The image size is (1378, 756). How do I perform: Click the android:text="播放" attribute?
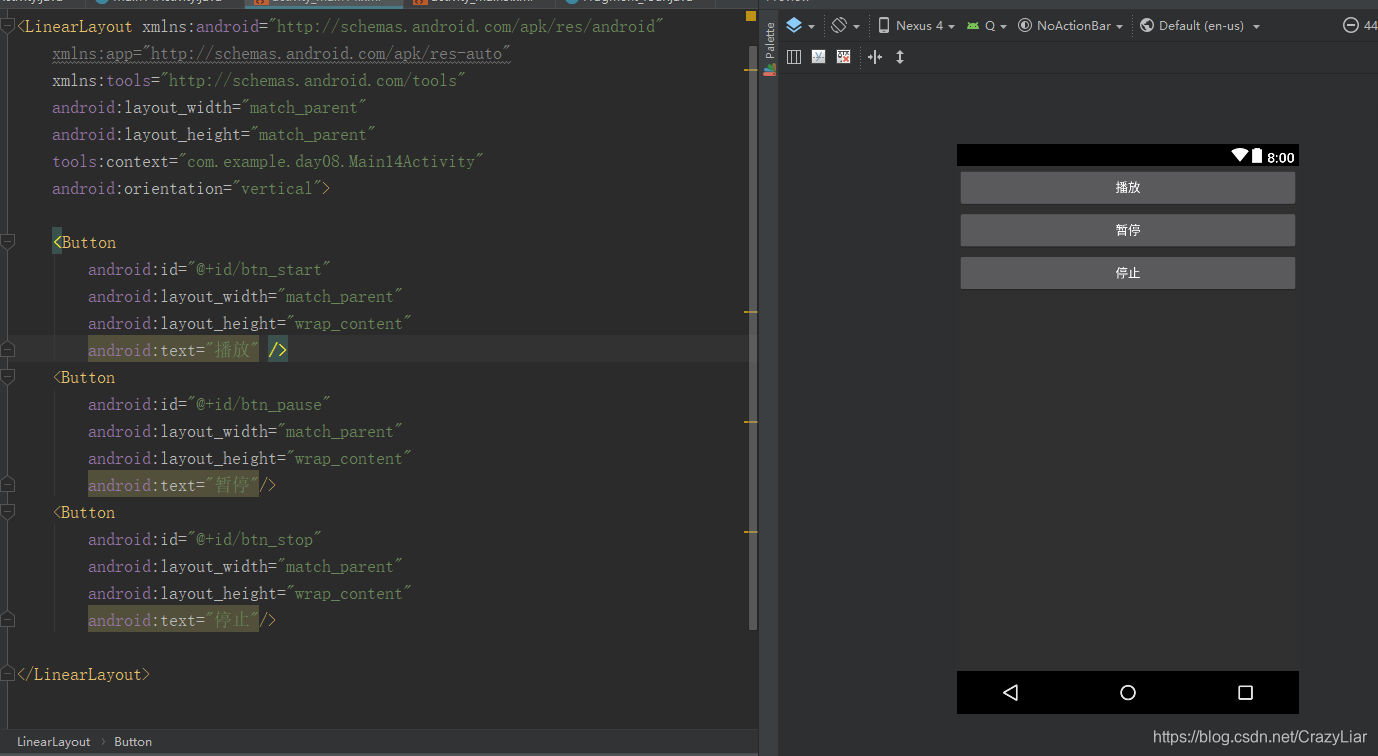tap(173, 350)
